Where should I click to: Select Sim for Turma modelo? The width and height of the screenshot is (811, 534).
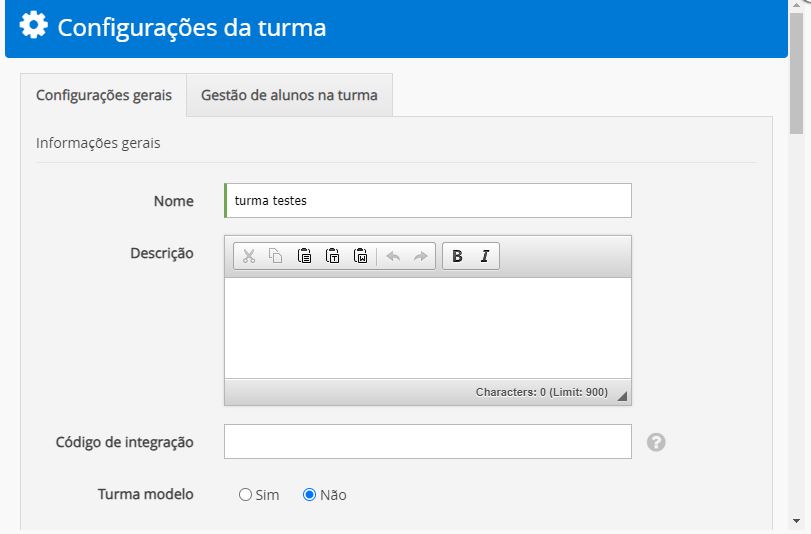(x=246, y=495)
